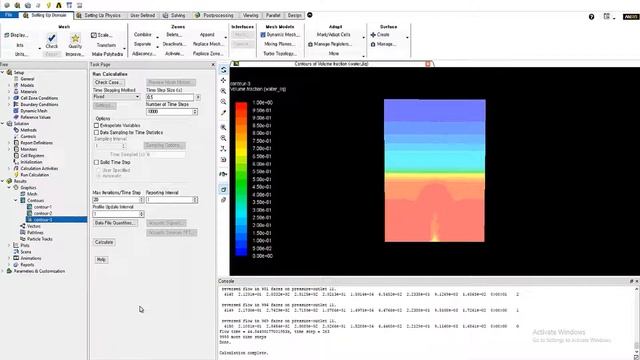Click the axis orientation view icon
640x360 pixels.
click(223, 149)
